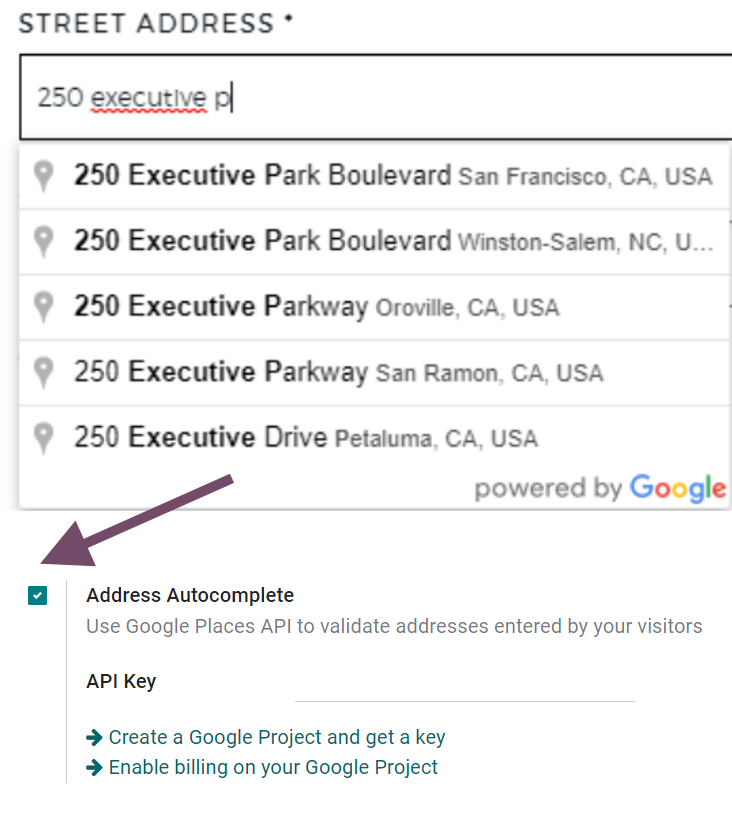Click arrow icon before Create a Google Project
732x815 pixels.
[95, 737]
